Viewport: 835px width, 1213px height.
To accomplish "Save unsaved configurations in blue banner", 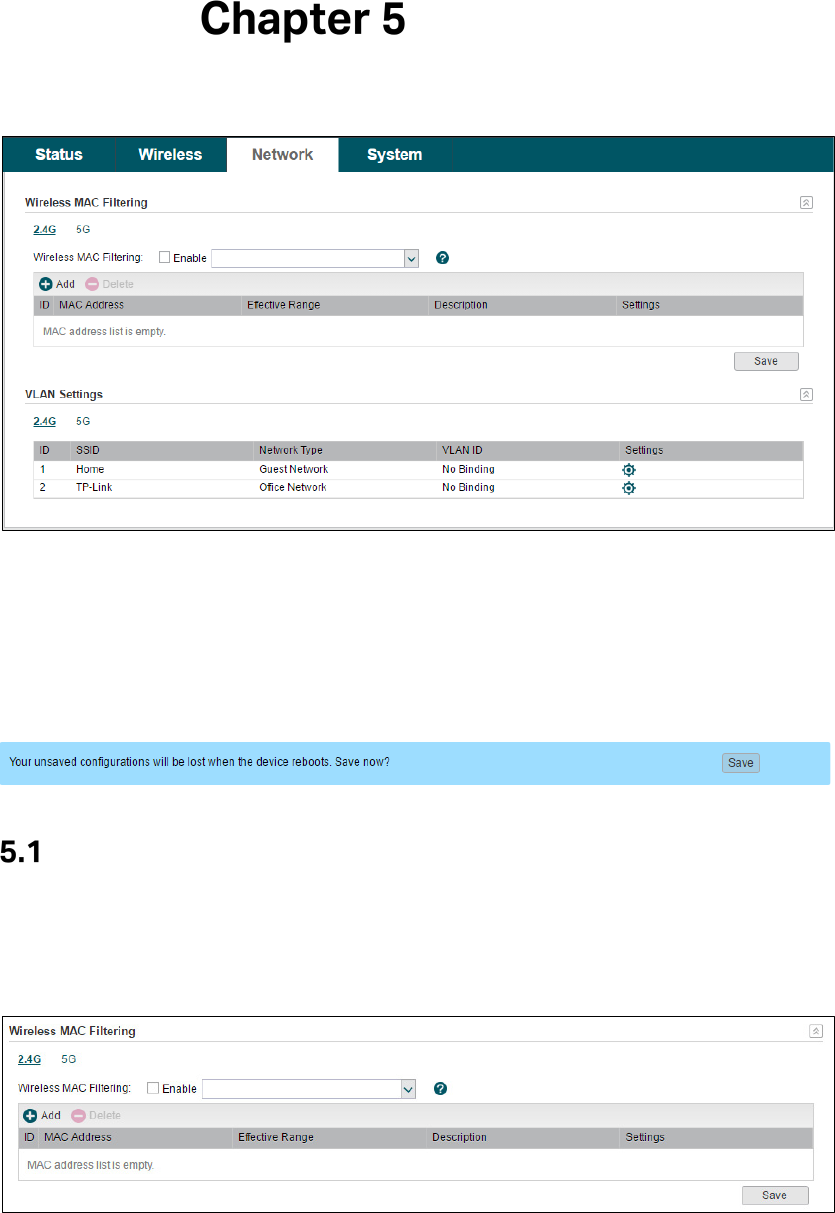I will (x=741, y=763).
